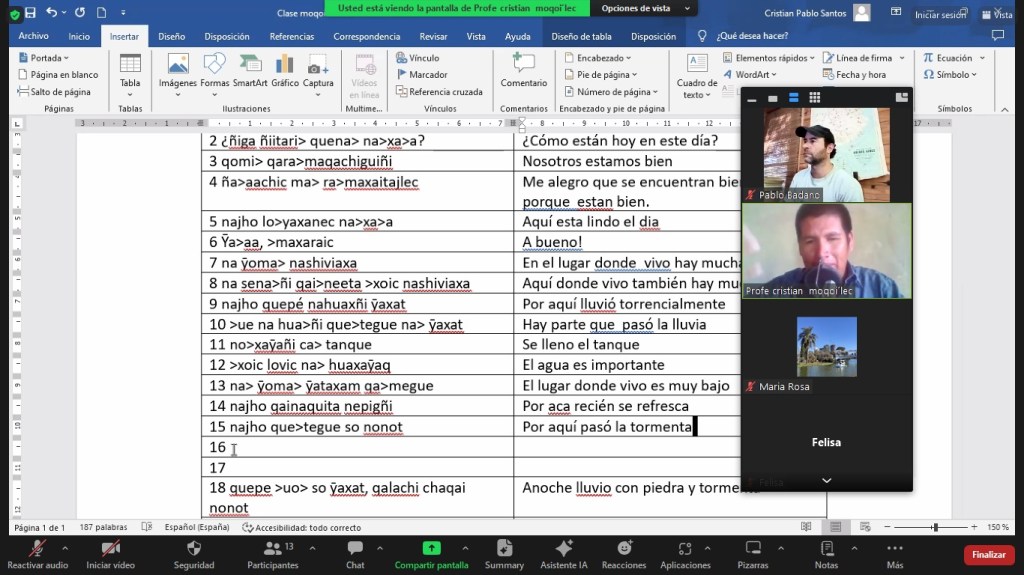
Task: Open the SmartArt graphic tool
Action: click(249, 70)
